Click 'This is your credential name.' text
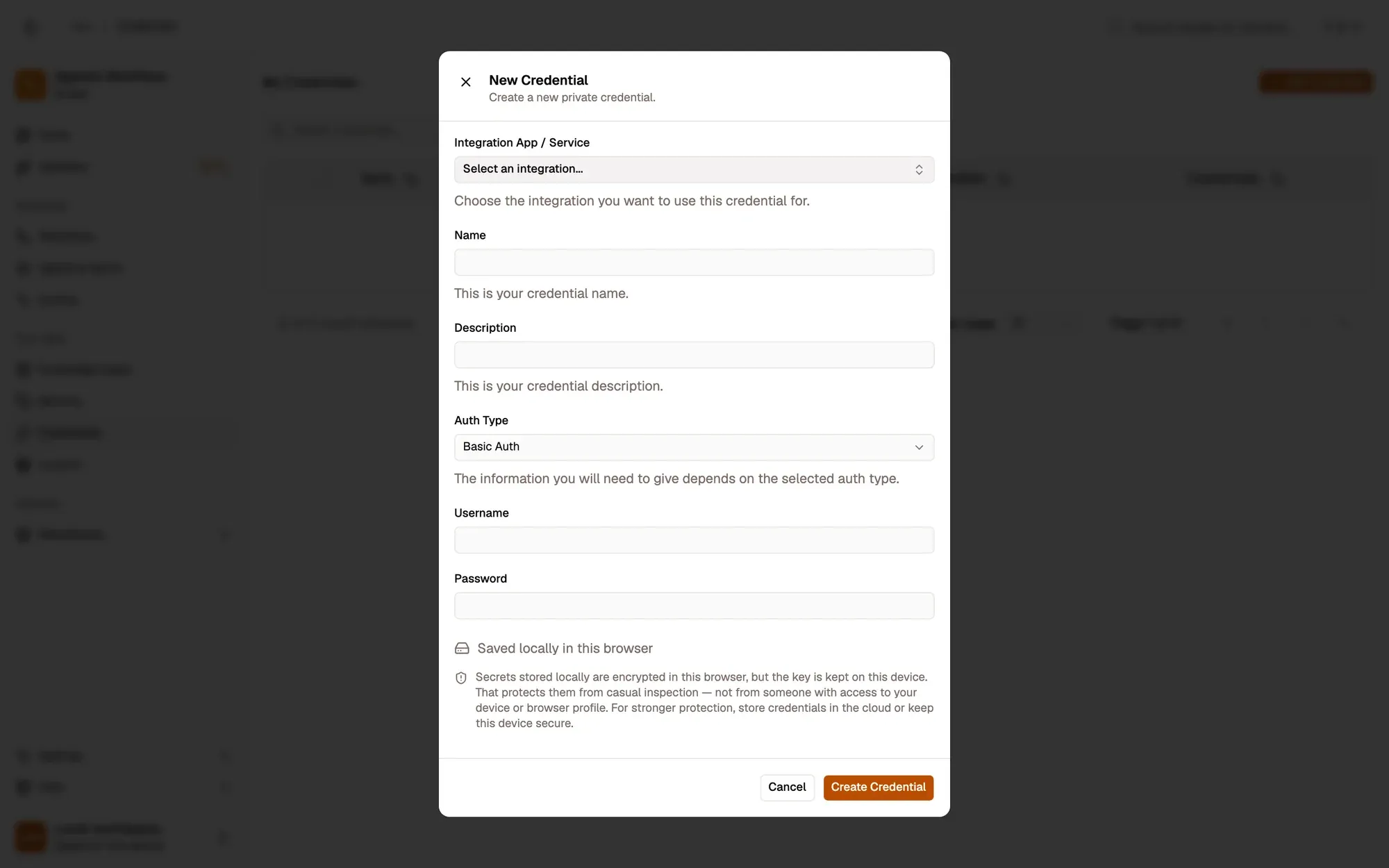Screen dimensions: 1389x868 click(x=541, y=293)
